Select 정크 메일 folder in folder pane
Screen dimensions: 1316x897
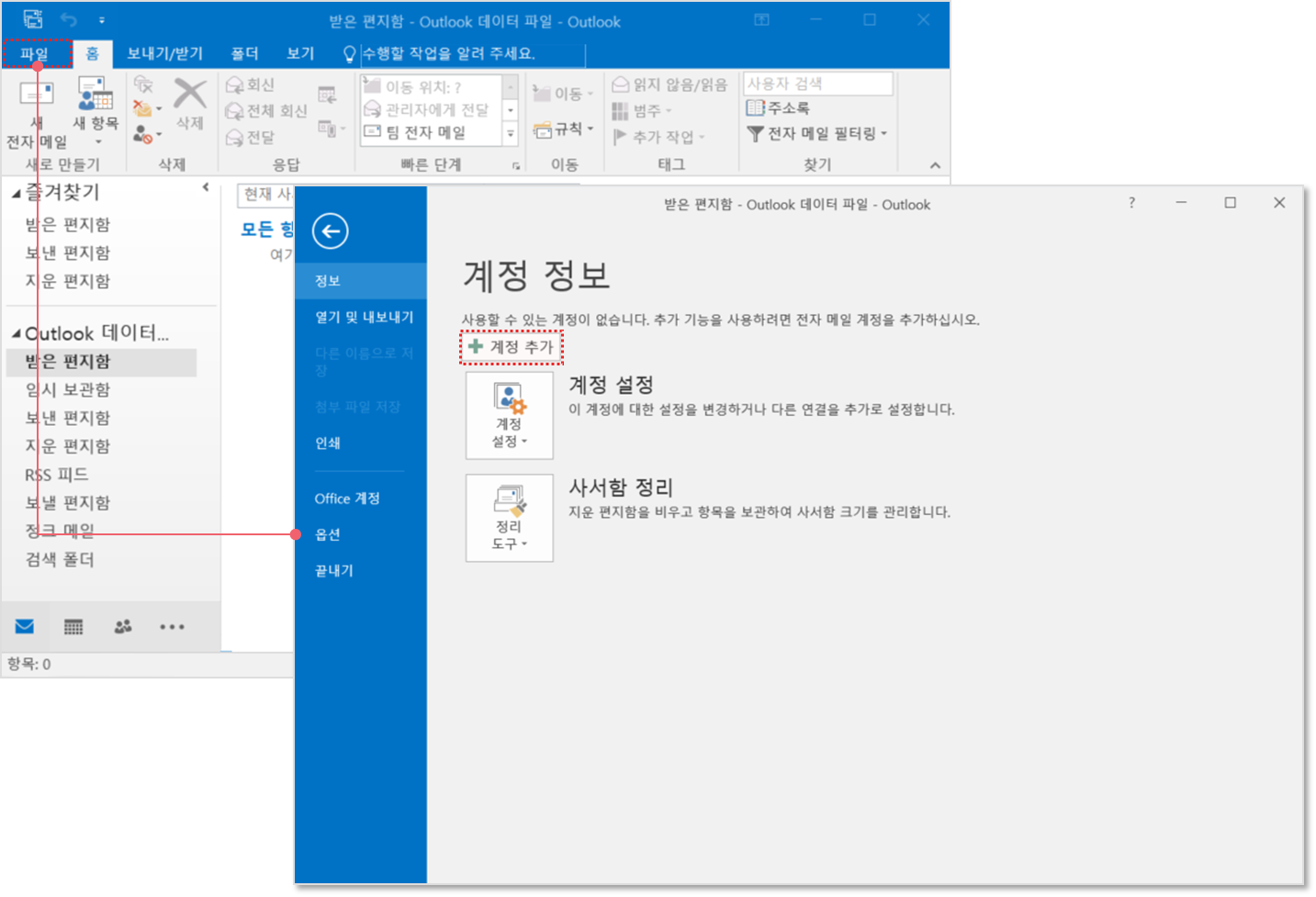coord(60,531)
